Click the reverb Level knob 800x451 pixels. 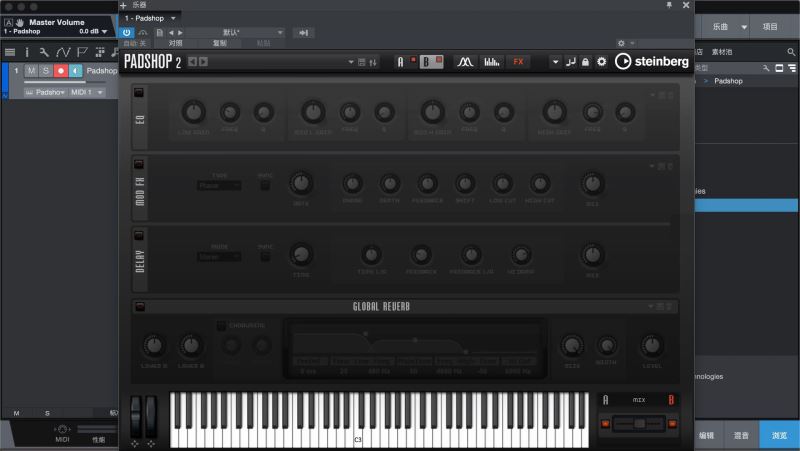(x=652, y=346)
